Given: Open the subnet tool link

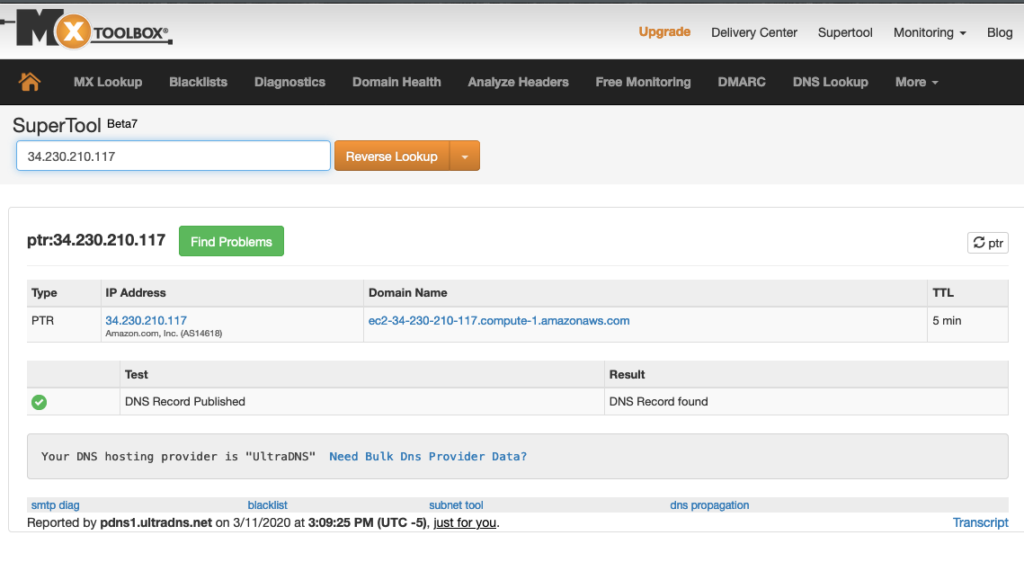Looking at the screenshot, I should [x=456, y=505].
